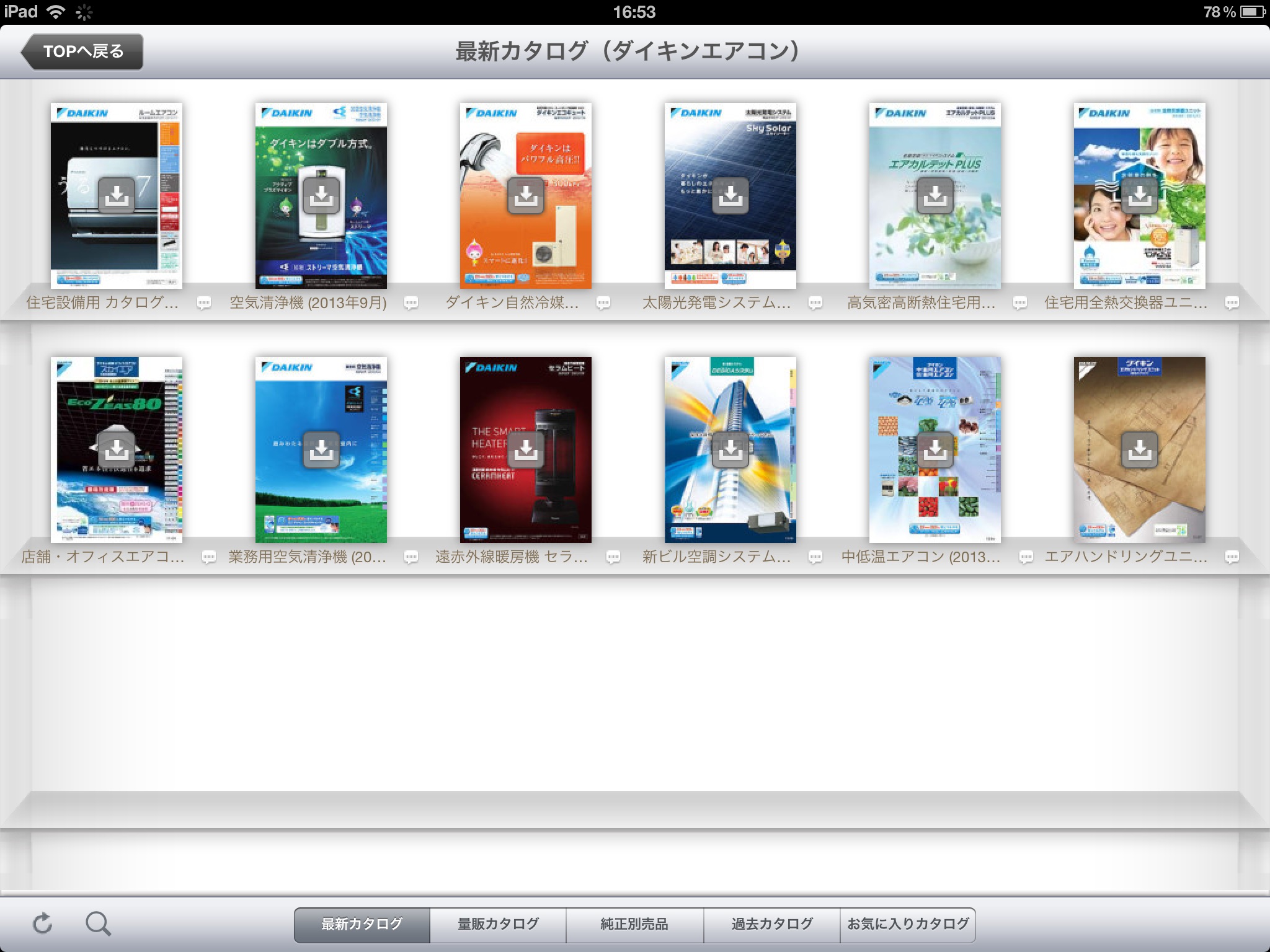This screenshot has height=952, width=1270.
Task: Refresh the catalog list
Action: click(42, 923)
